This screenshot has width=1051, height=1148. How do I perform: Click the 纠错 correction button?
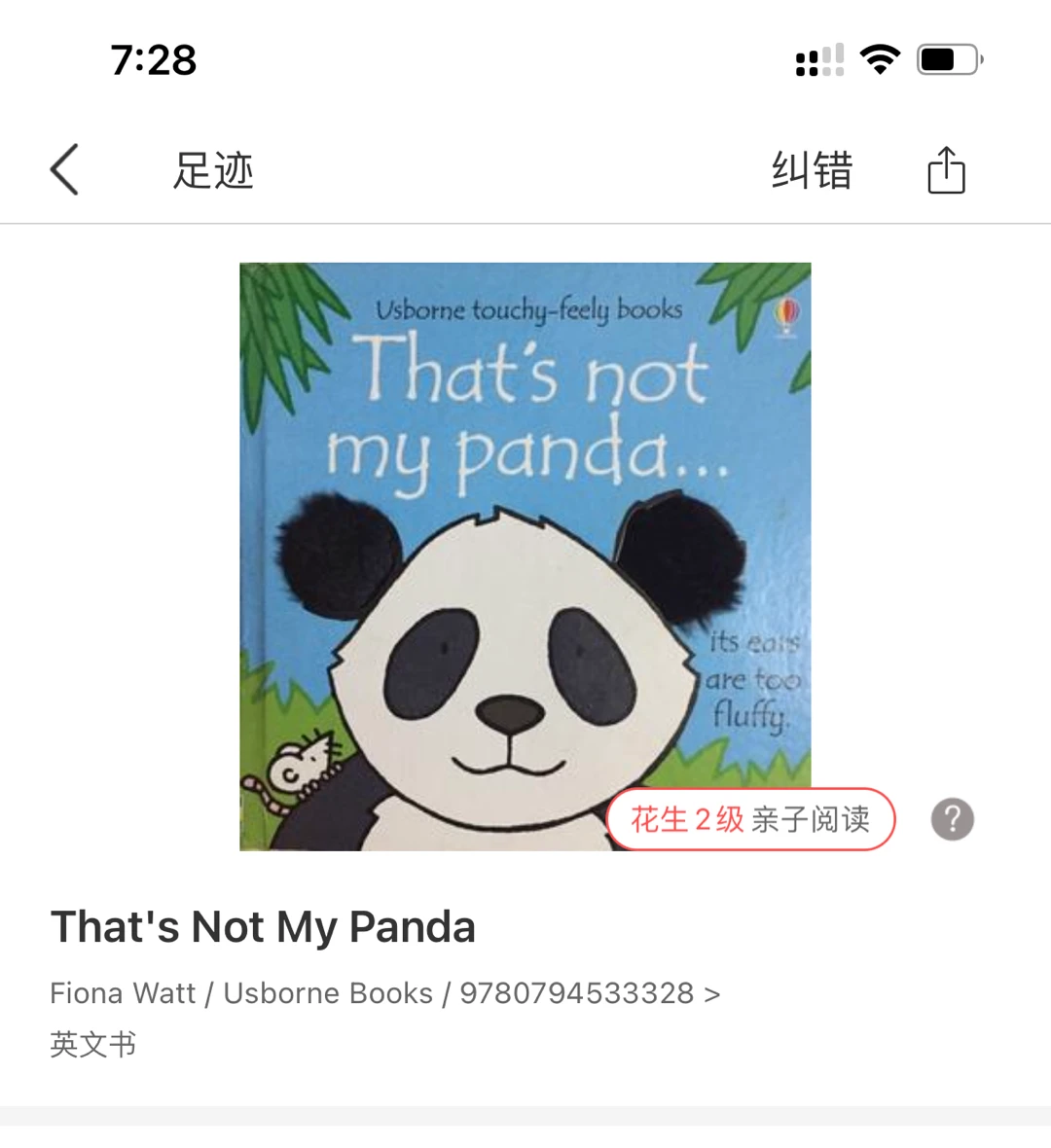813,170
